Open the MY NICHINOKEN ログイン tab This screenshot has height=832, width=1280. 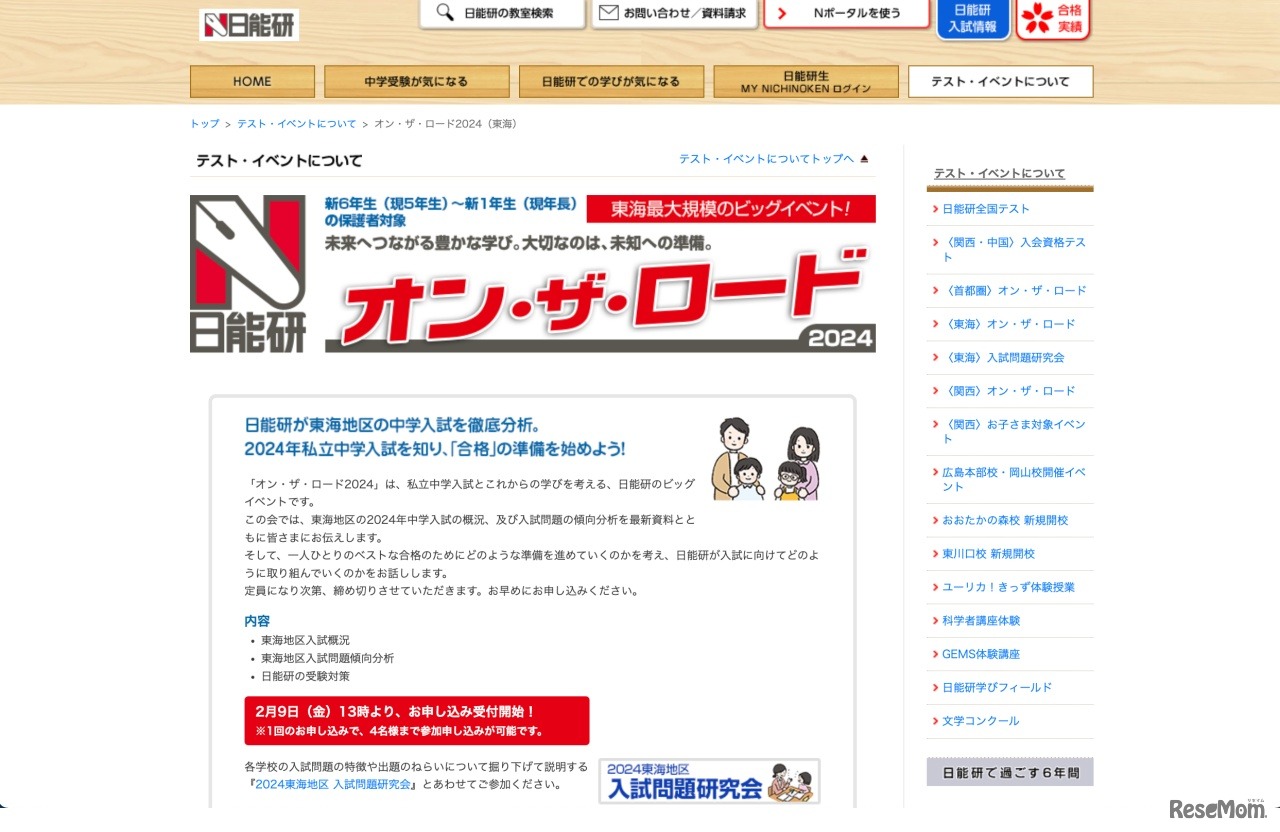click(x=806, y=82)
